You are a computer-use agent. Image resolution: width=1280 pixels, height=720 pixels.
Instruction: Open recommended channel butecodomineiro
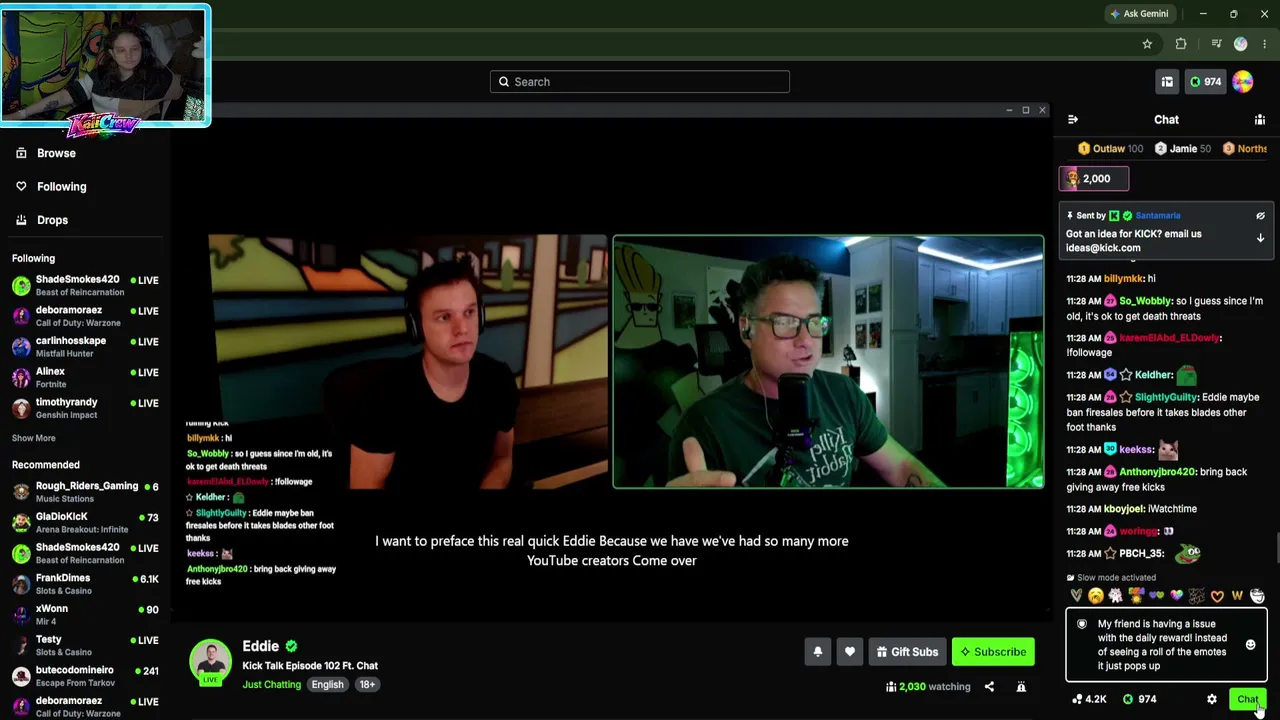(x=85, y=676)
